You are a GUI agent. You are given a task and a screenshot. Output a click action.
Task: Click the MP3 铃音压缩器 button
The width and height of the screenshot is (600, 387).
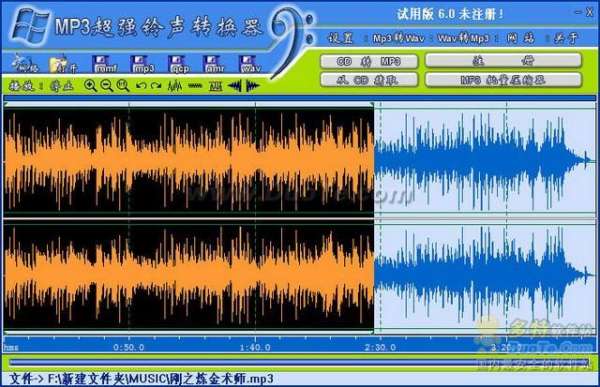504,80
